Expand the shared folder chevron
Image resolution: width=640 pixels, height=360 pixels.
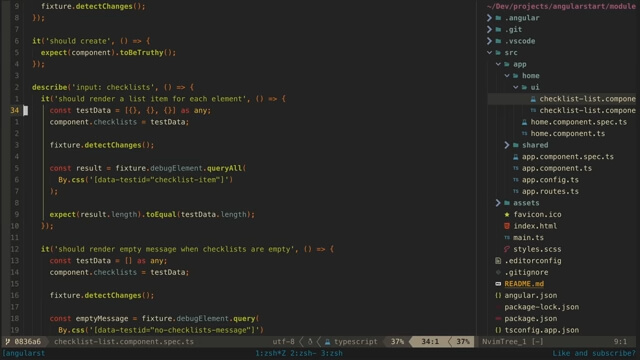pyautogui.click(x=507, y=145)
